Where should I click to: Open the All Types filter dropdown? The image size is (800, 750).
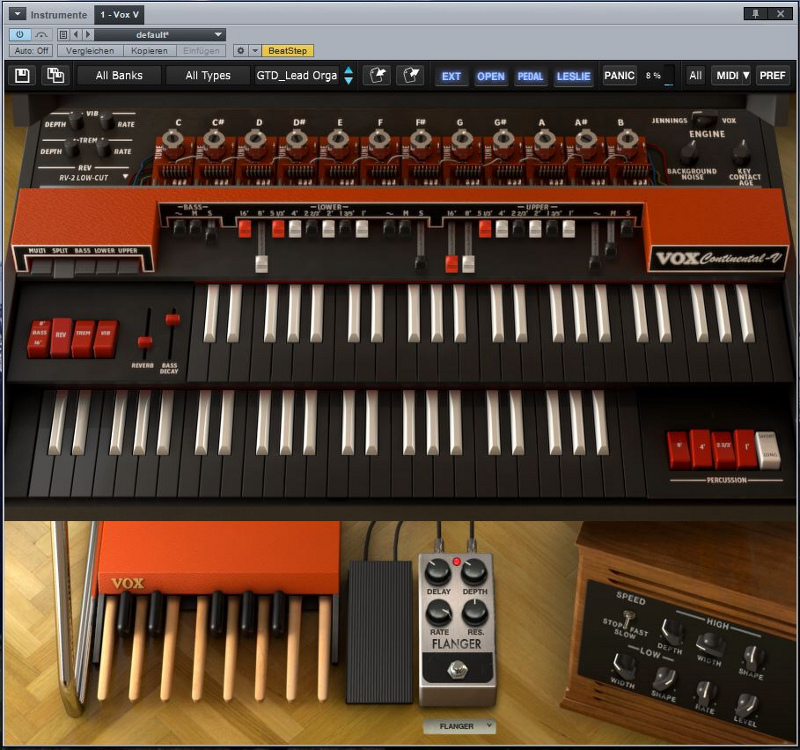coord(208,76)
